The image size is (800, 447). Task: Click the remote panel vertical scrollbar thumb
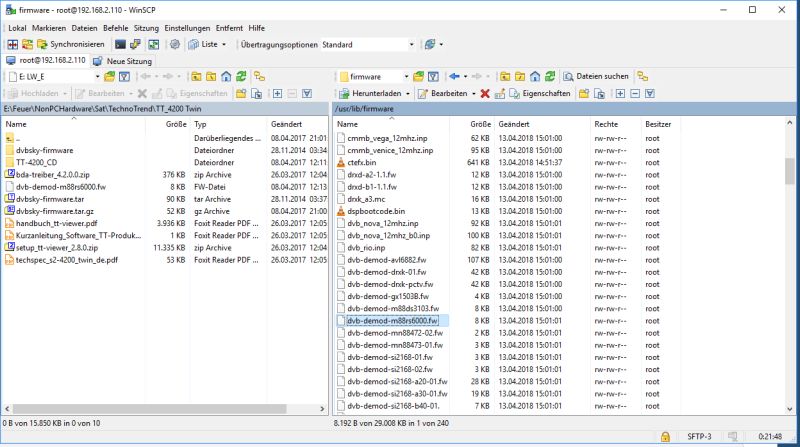790,171
